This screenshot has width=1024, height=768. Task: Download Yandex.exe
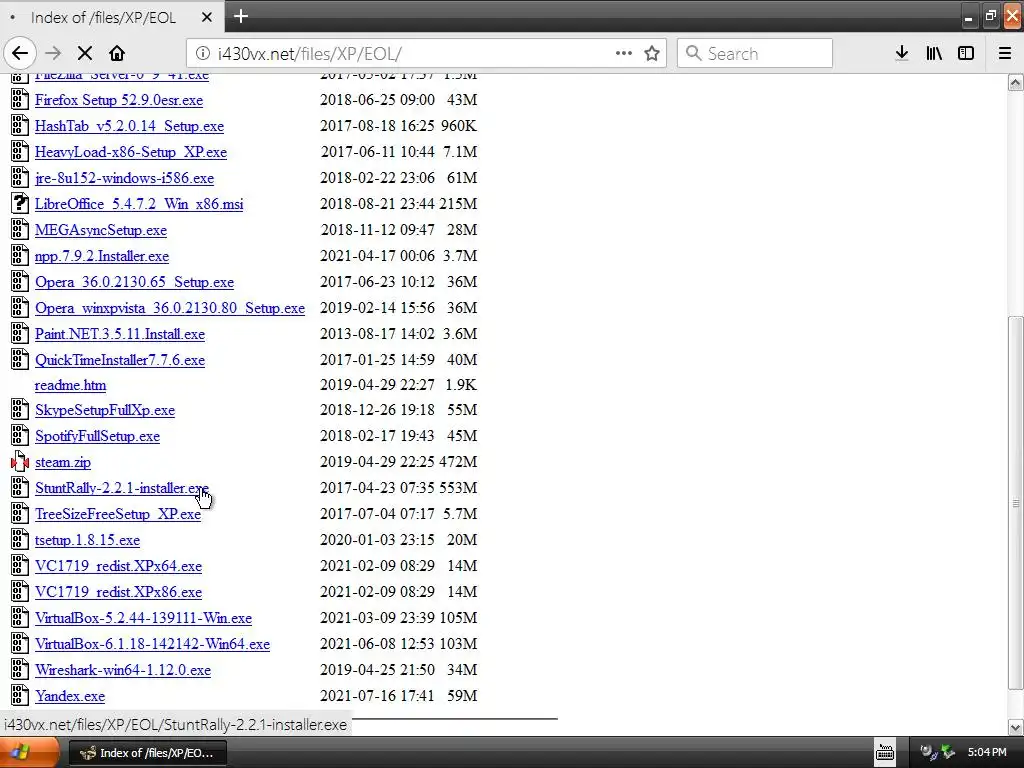tap(70, 696)
